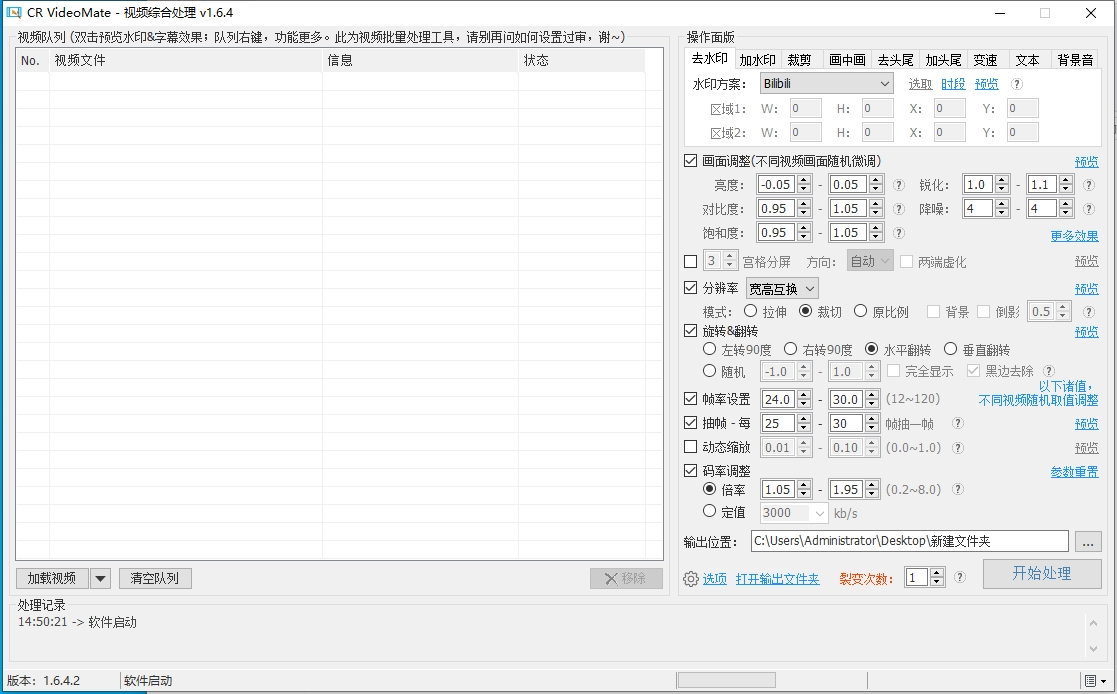Switch to the 加水印 tab
This screenshot has width=1117, height=694.
pos(757,60)
